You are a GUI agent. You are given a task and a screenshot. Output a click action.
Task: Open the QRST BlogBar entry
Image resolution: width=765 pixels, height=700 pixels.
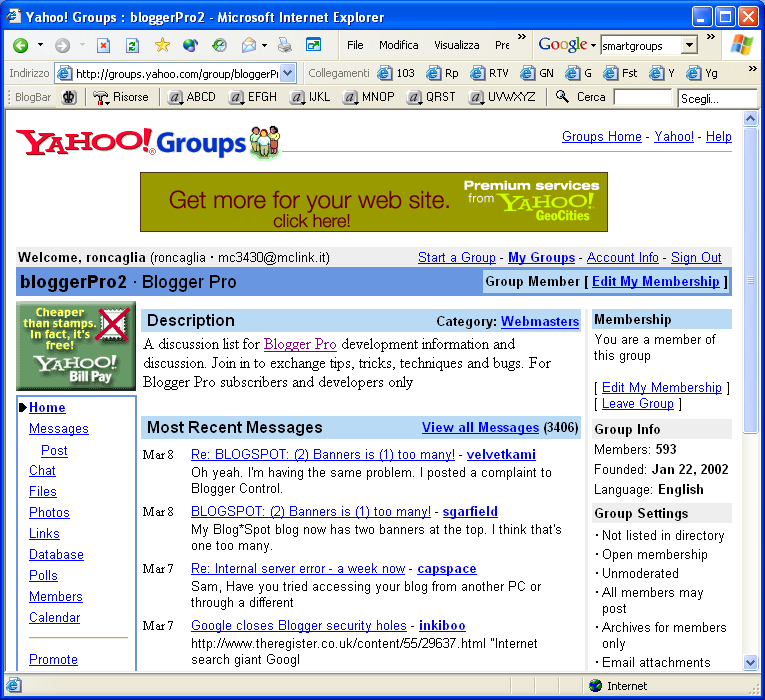click(x=431, y=97)
